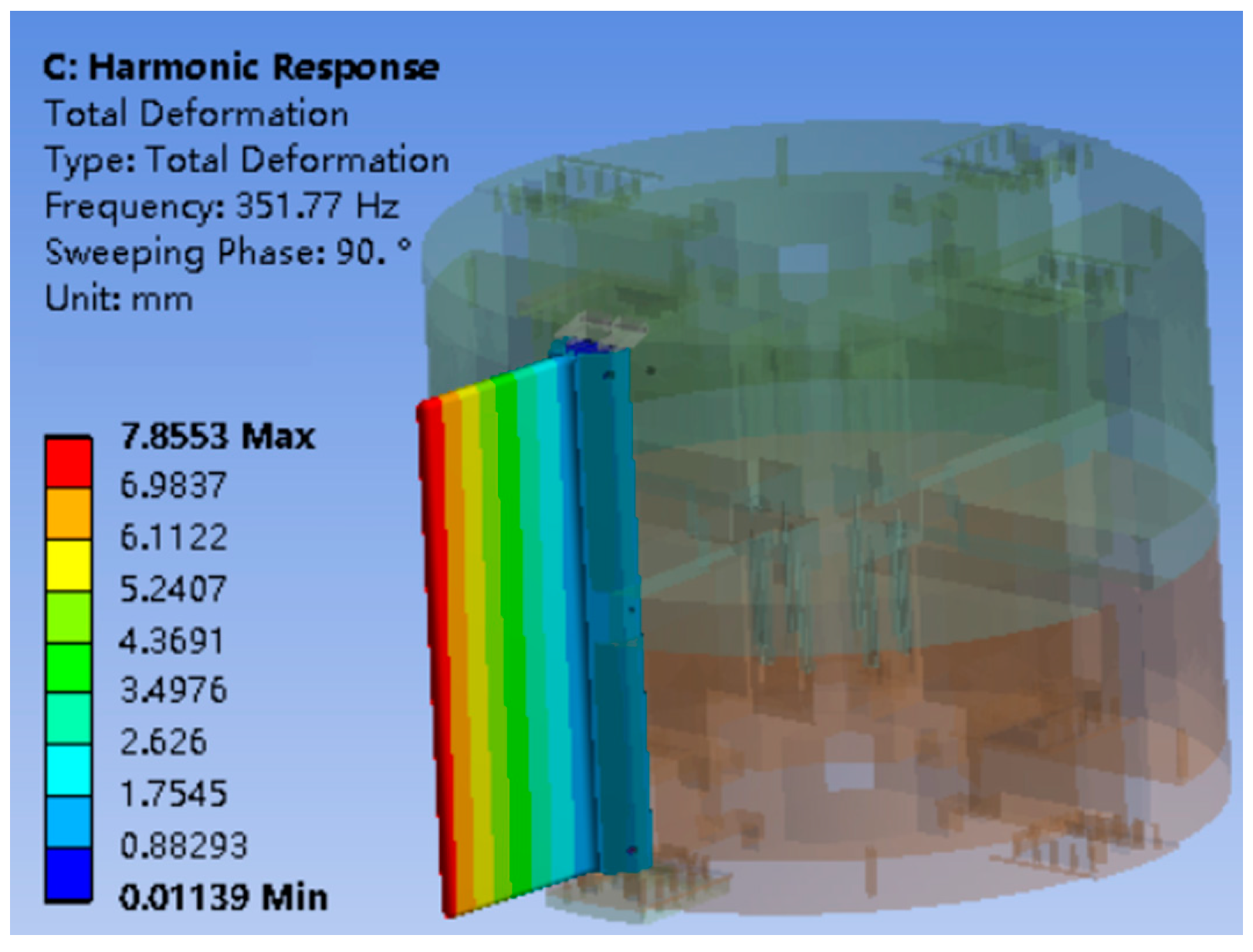
Task: Click the 0.01139 Min legend value
Action: (x=223, y=898)
